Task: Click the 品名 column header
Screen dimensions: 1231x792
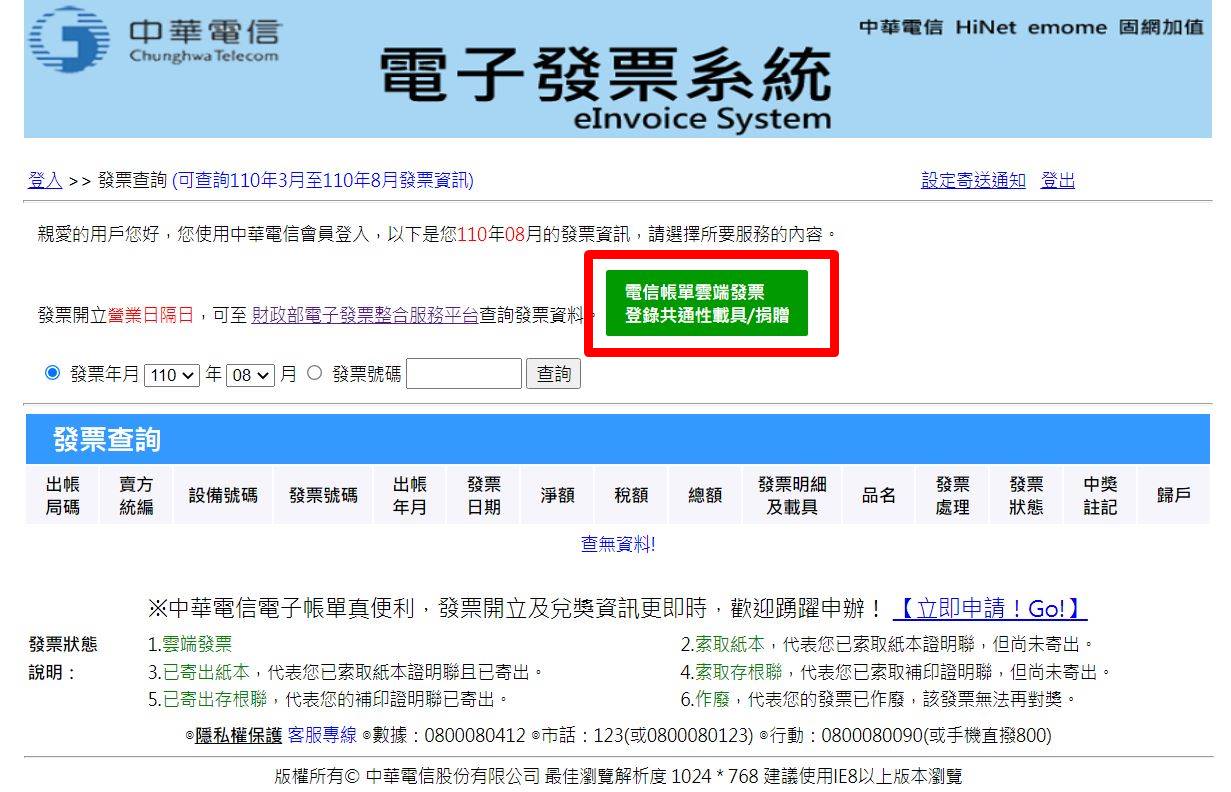Action: click(879, 495)
